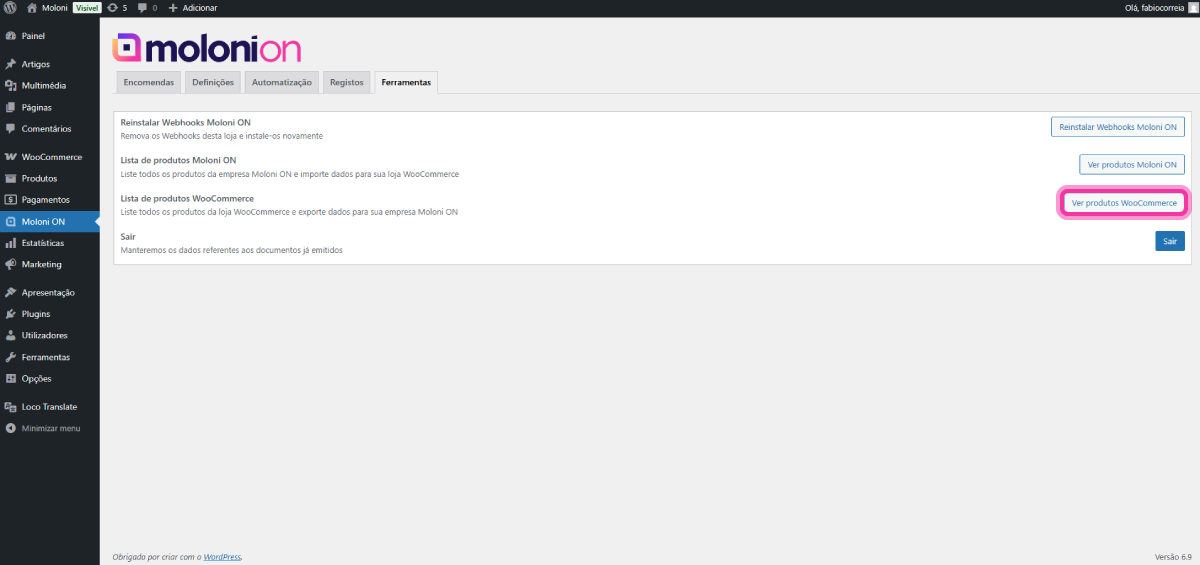Click the 'Versão 6.9' footer text
Screen dimensions: 1200x565
tap(1174, 557)
